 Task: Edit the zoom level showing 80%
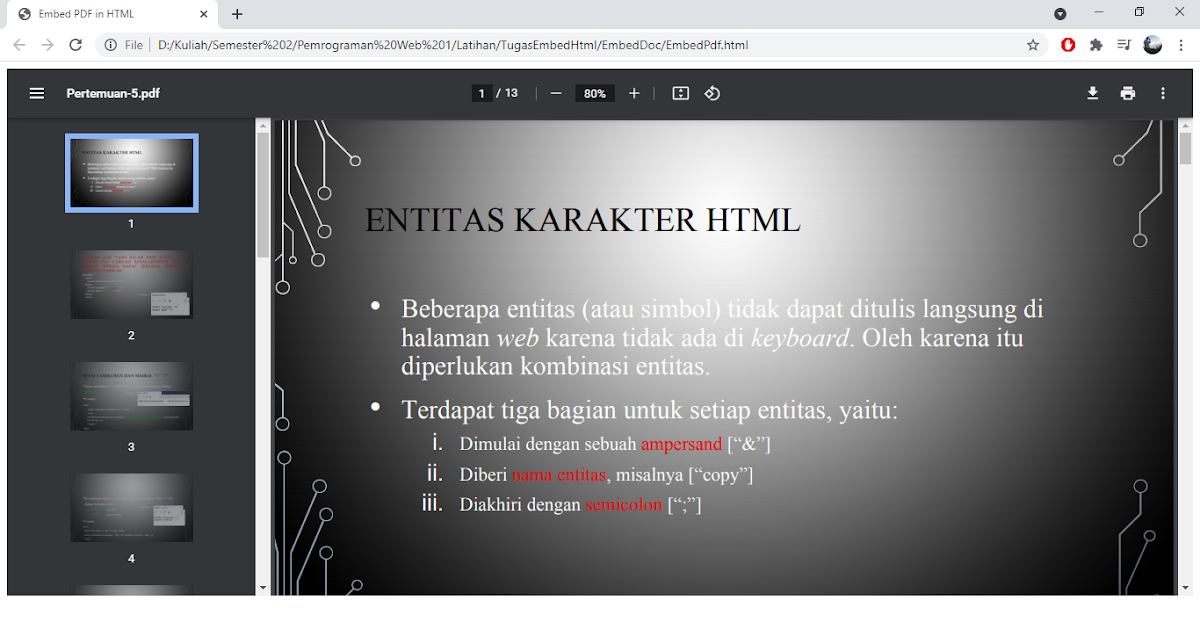[594, 92]
